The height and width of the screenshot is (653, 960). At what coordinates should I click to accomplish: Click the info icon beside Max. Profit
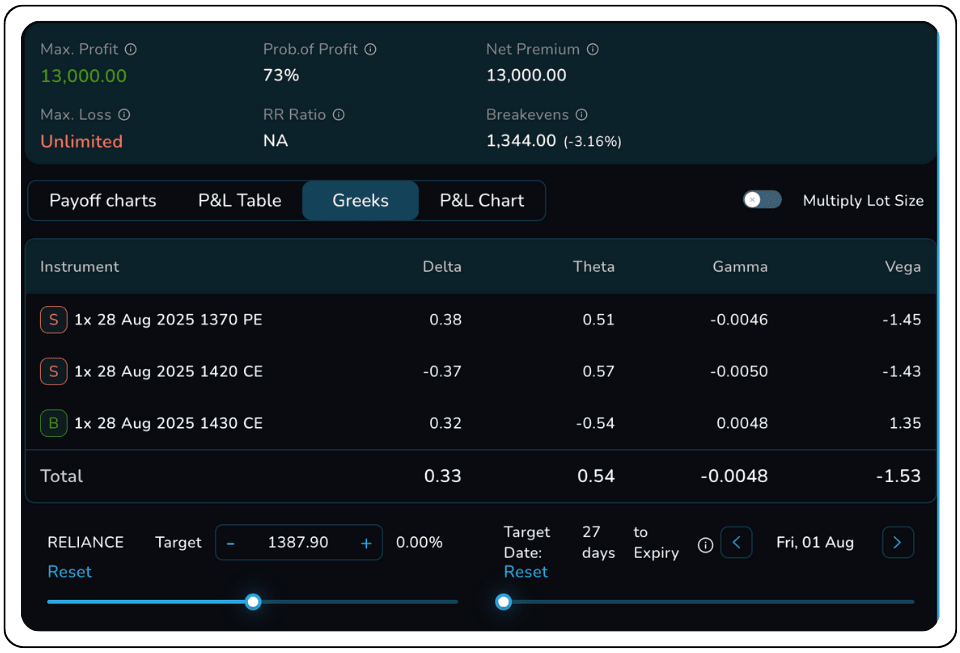pyautogui.click(x=131, y=49)
